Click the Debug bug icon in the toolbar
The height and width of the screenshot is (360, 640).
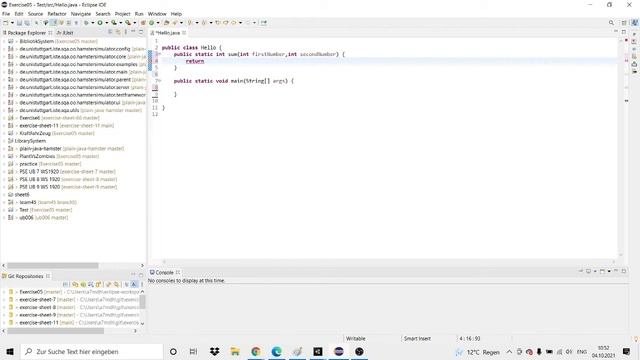86,23
